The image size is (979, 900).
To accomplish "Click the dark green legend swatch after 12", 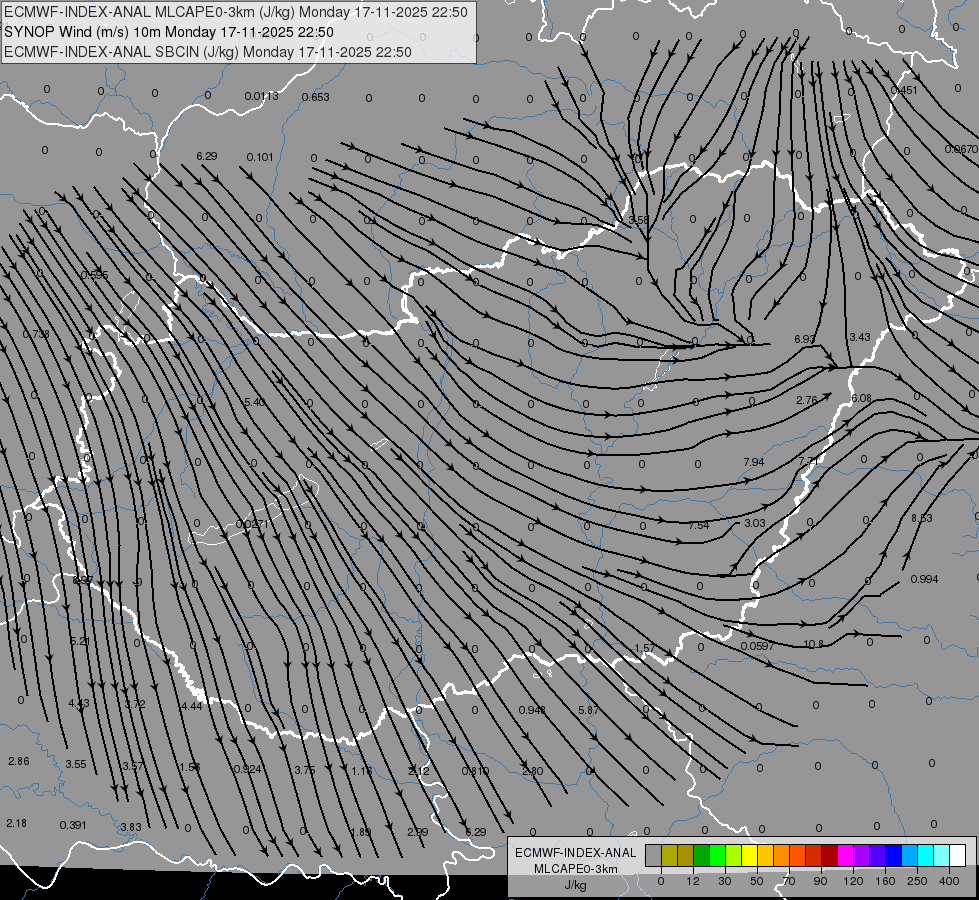I will [701, 856].
